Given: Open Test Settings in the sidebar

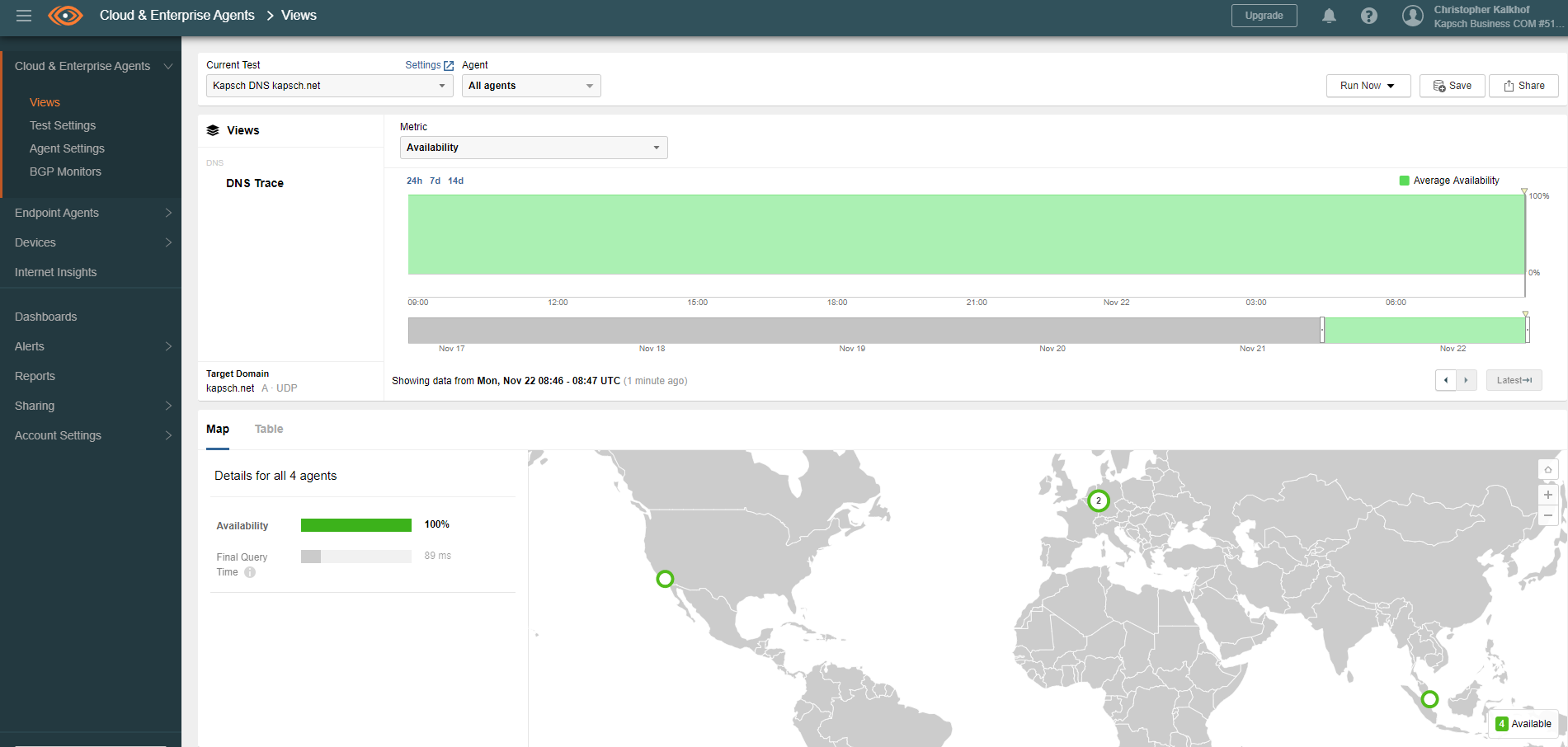Looking at the screenshot, I should coord(63,125).
